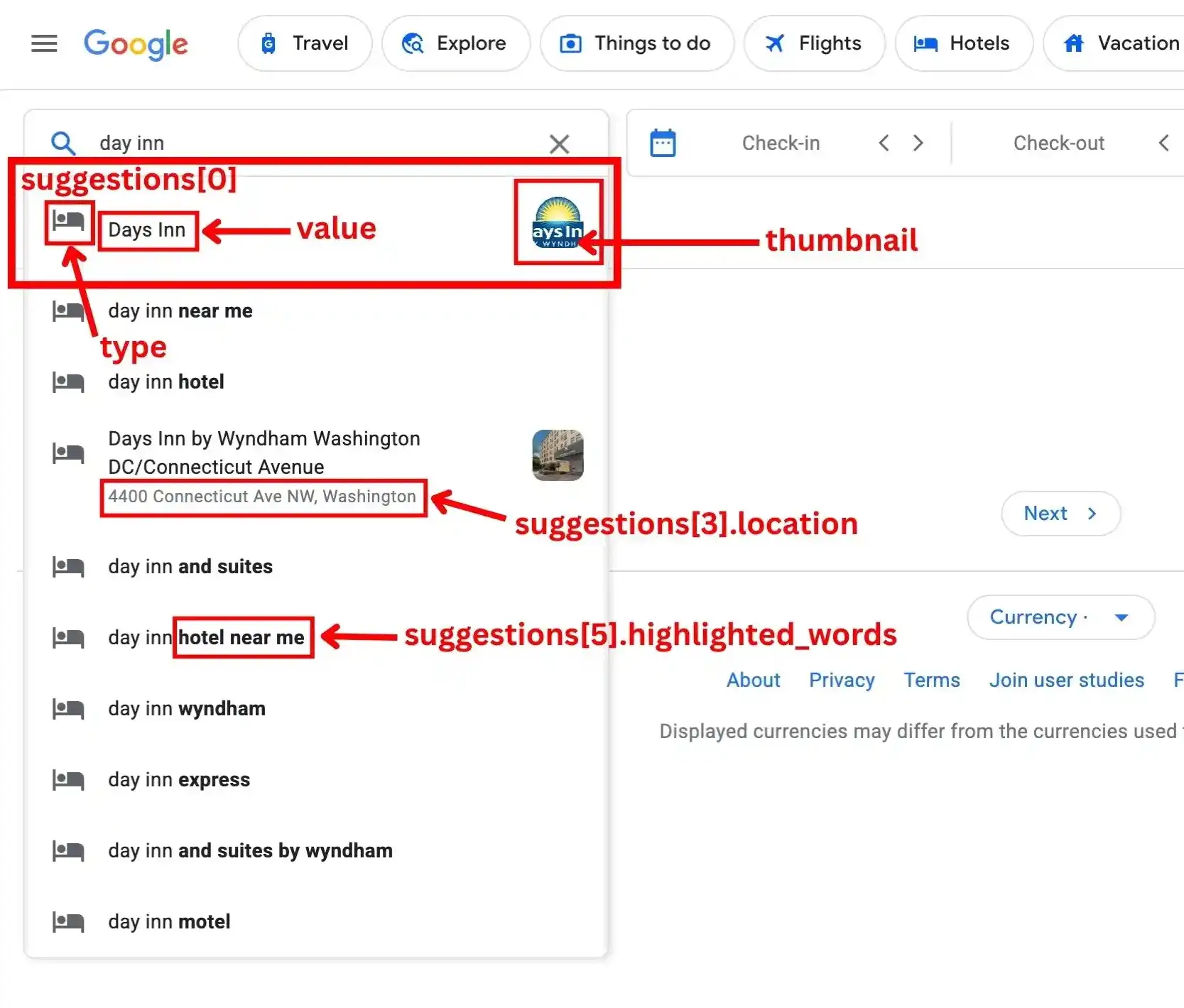Open the Things to do tab

tap(636, 43)
